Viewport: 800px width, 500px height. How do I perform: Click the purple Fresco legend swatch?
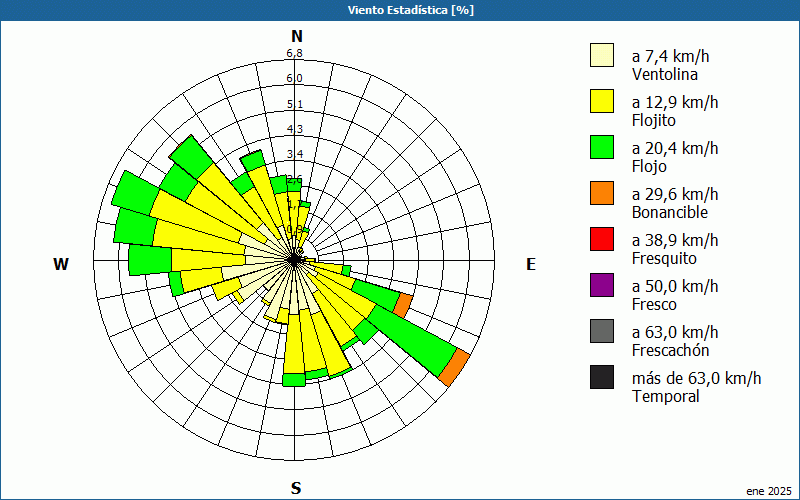[x=602, y=285]
